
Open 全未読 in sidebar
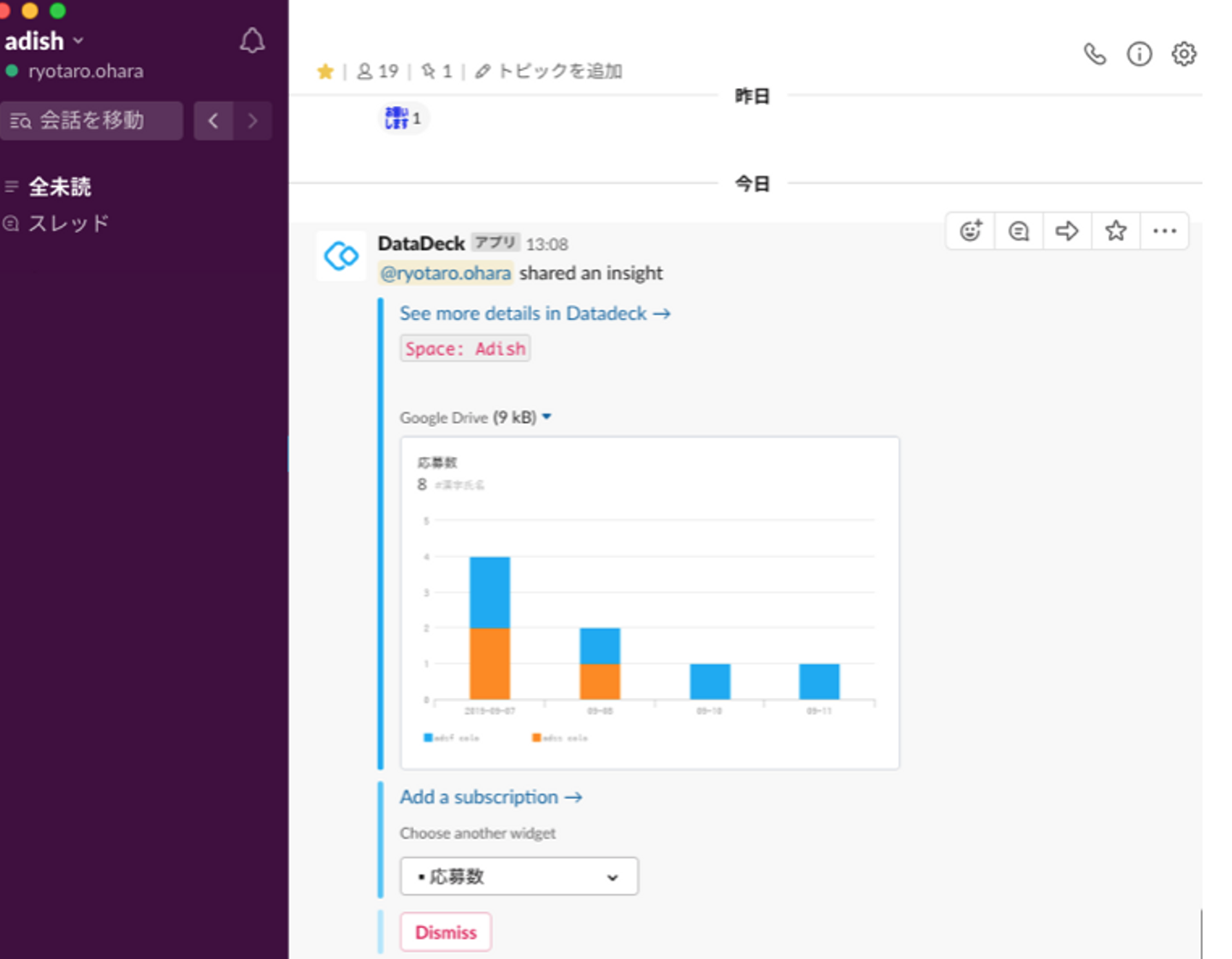tap(60, 186)
